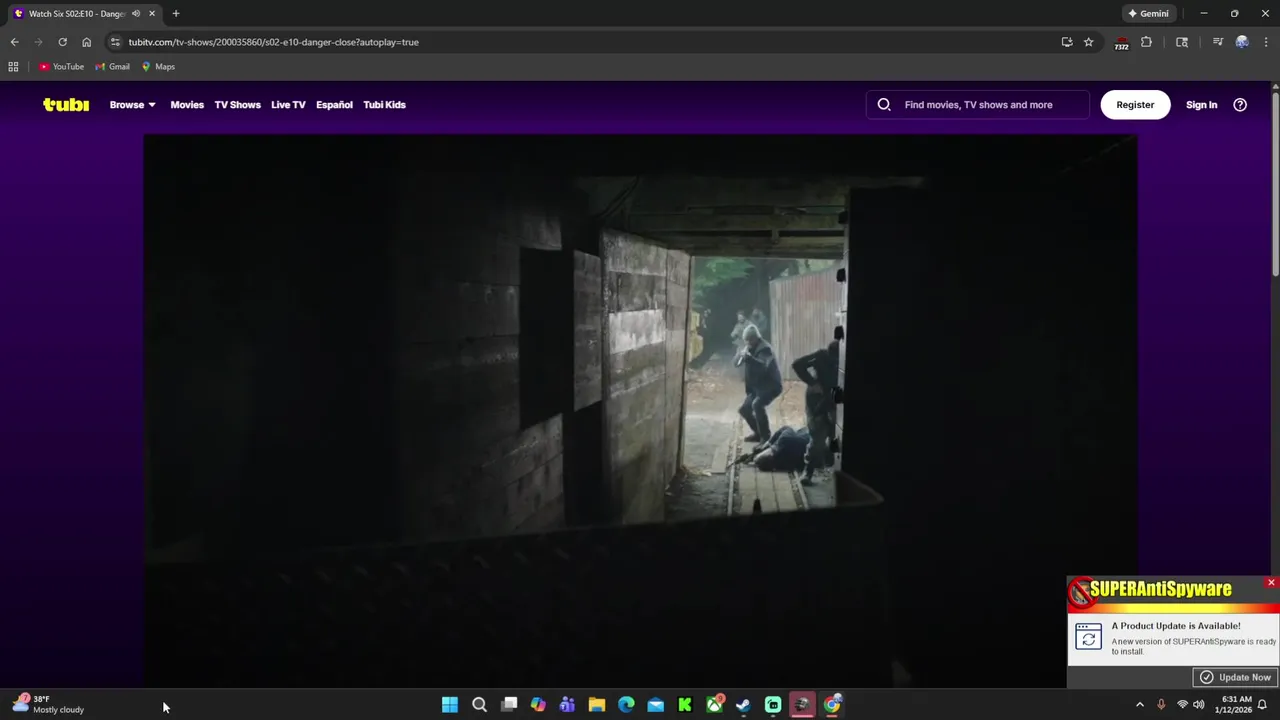Viewport: 1280px width, 720px height.
Task: Open media controls icon in toolbar
Action: tap(1217, 42)
